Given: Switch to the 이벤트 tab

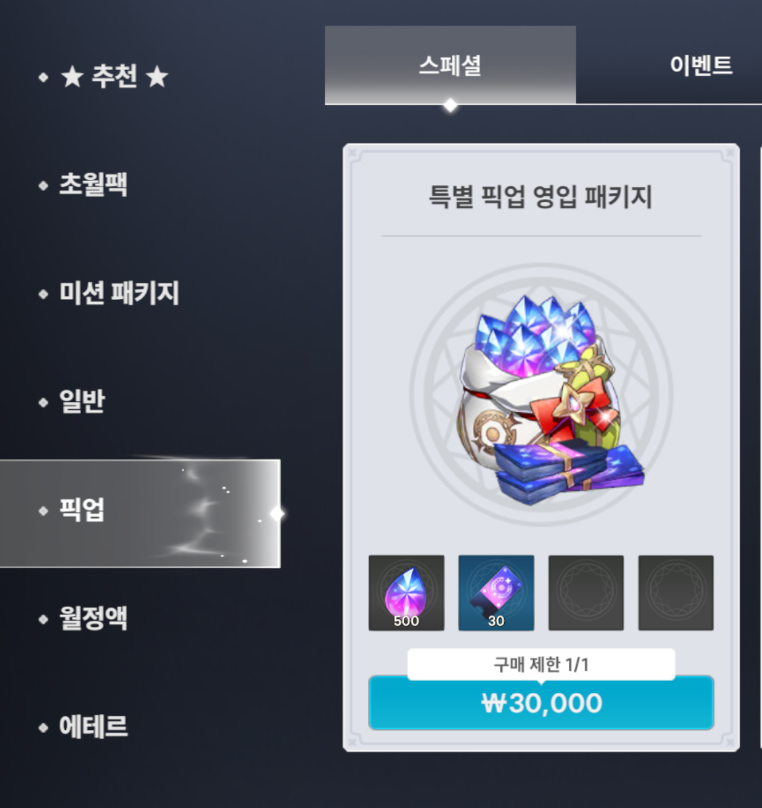Looking at the screenshot, I should (701, 65).
